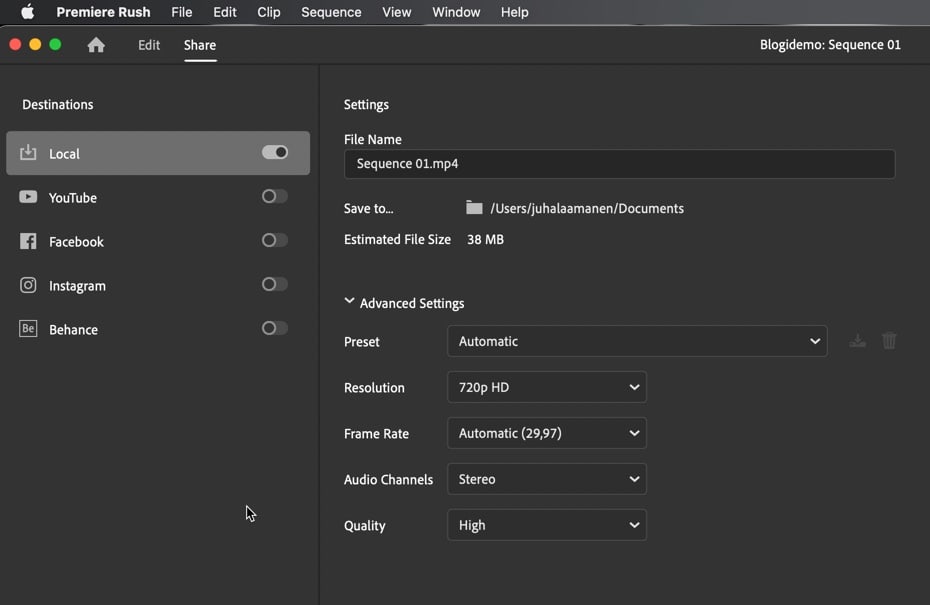Select the Instagram destination row label
This screenshot has width=930, height=605.
point(78,285)
